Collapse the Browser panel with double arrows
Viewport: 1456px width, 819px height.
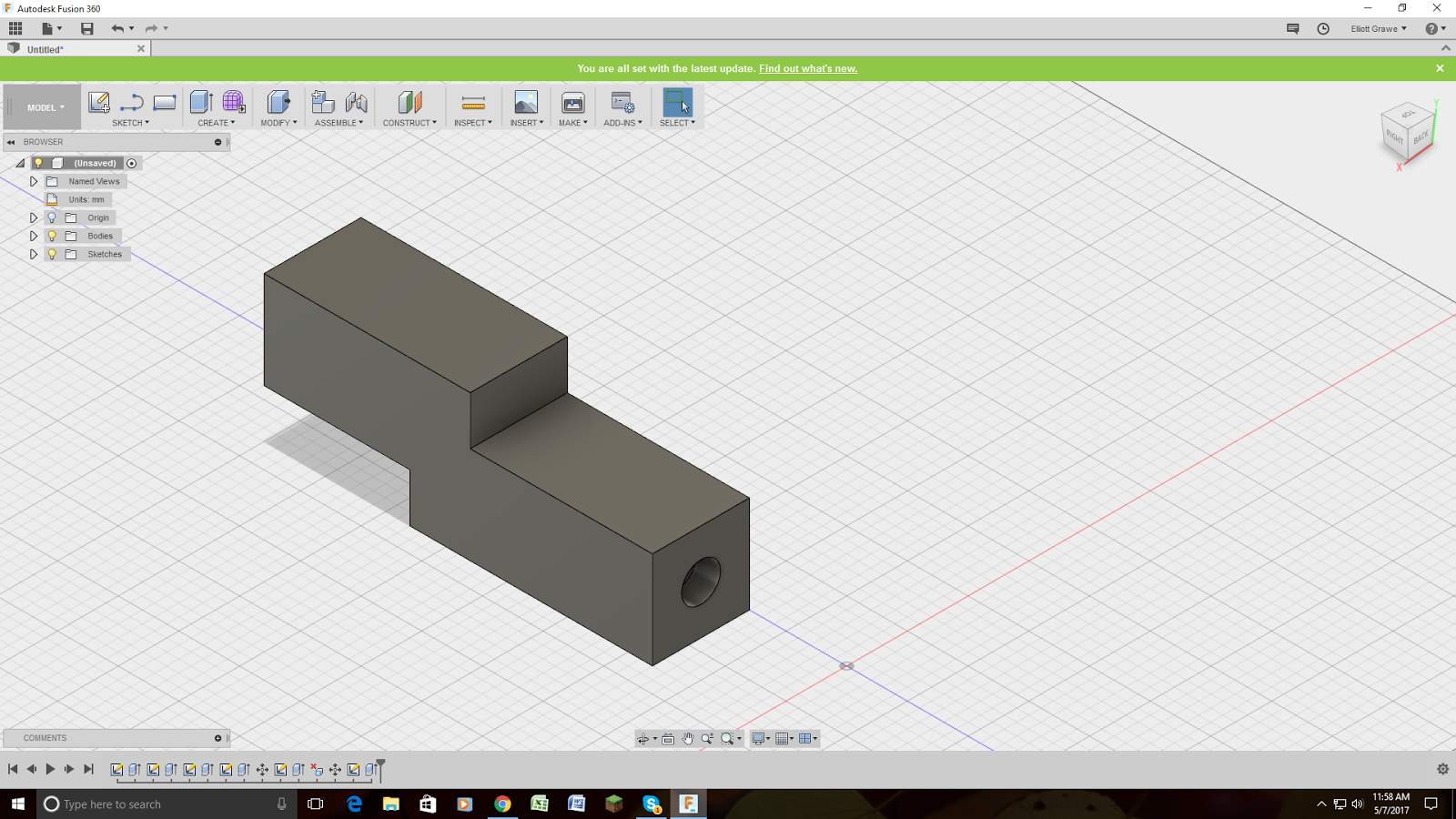11,142
